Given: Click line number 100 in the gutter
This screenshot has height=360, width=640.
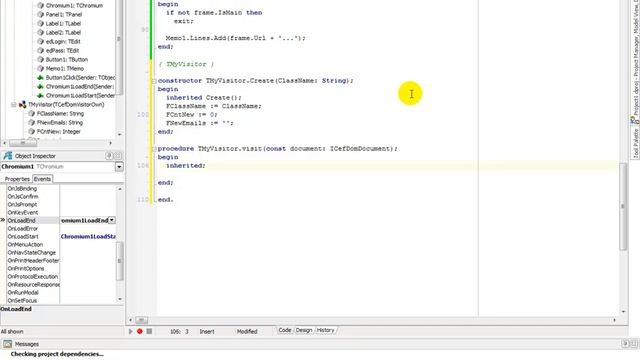Looking at the screenshot, I should pyautogui.click(x=143, y=115).
